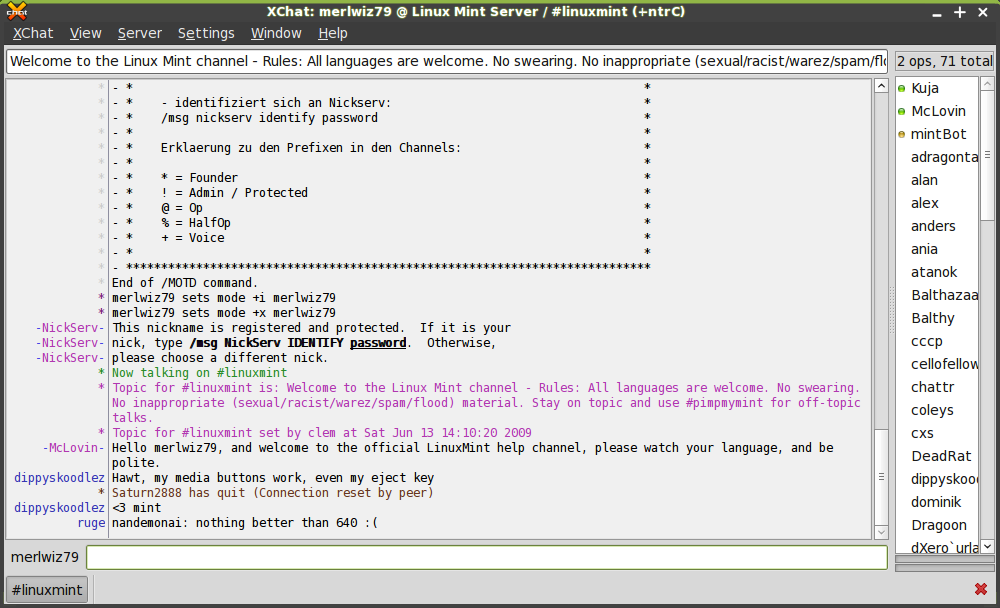Switch to the #linuxmint channel tab
This screenshot has height=608, width=1000.
[x=47, y=589]
